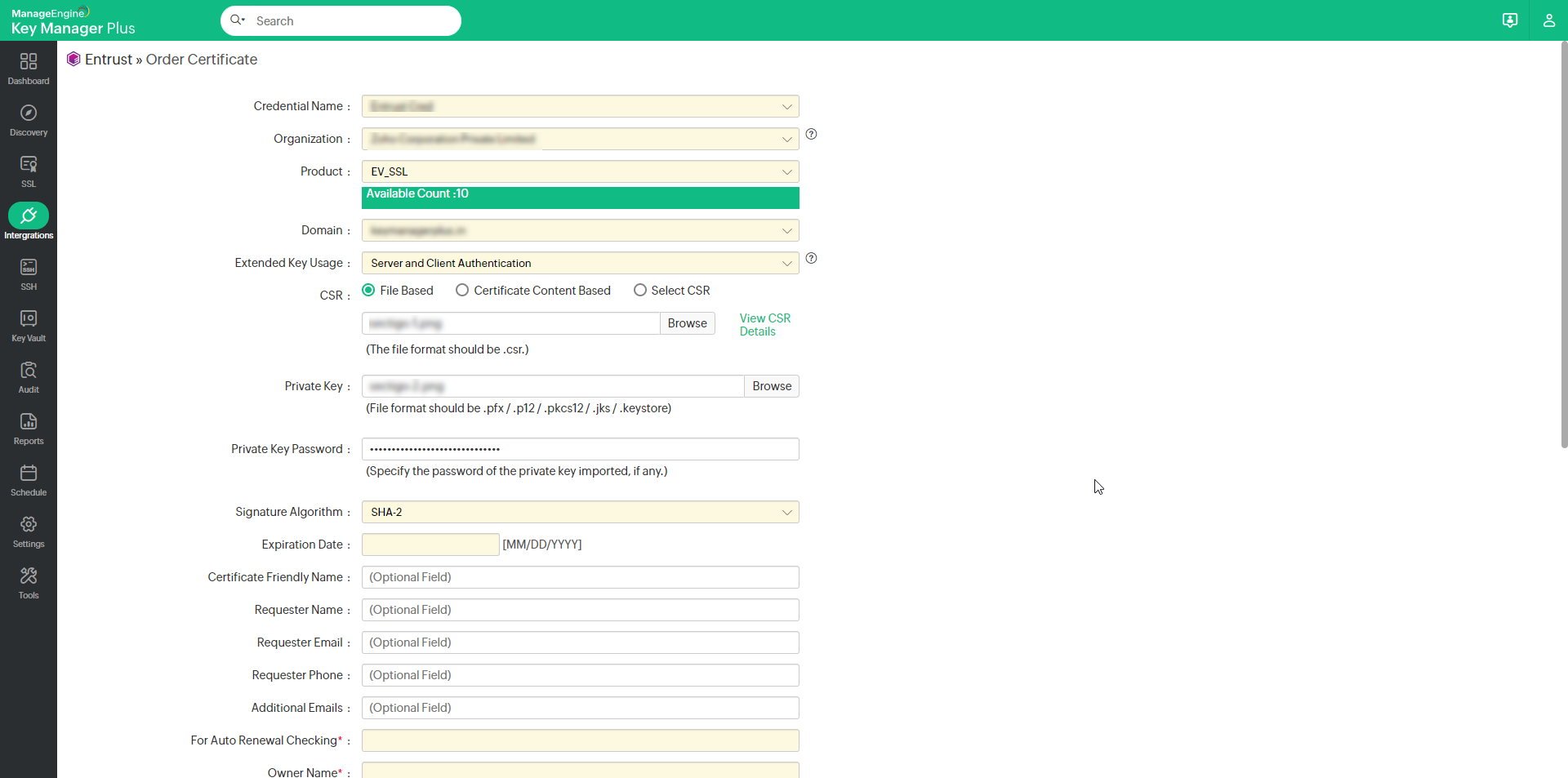
Task: Open the Signature Algorithm dropdown showing SHA-2
Action: pyautogui.click(x=581, y=512)
